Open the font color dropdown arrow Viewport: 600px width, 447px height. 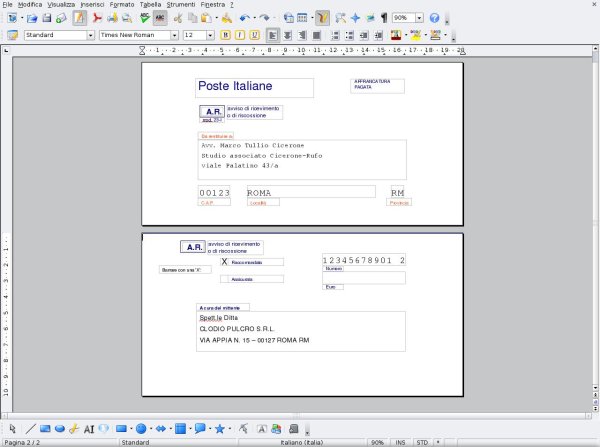pyautogui.click(x=406, y=35)
